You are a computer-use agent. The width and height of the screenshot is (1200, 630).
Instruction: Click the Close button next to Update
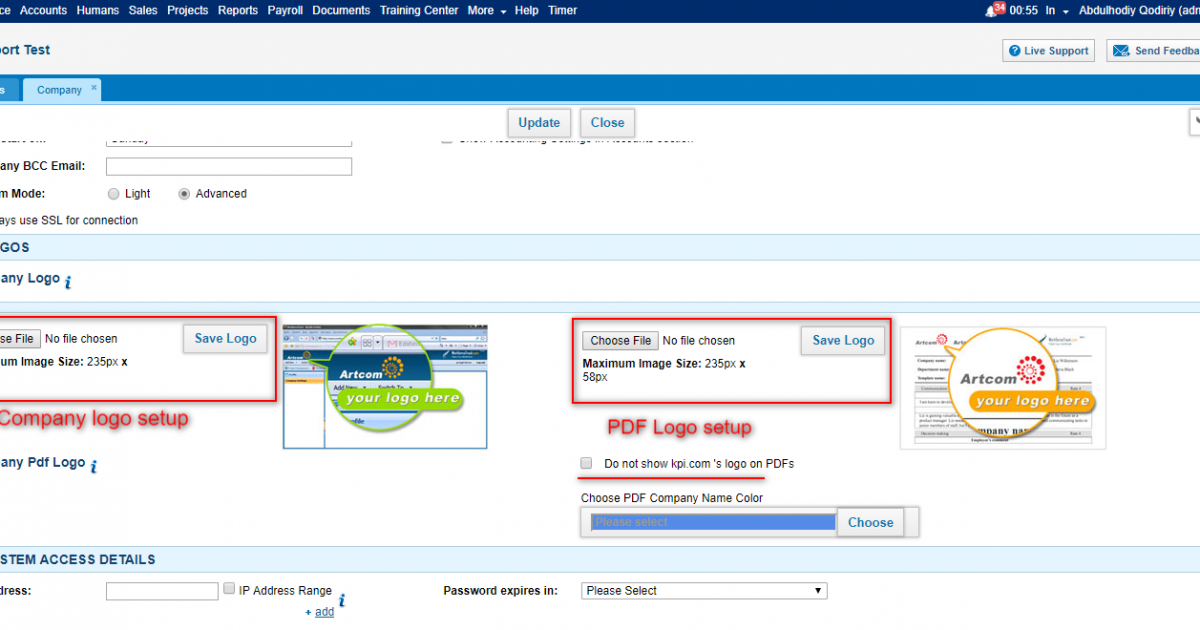607,123
